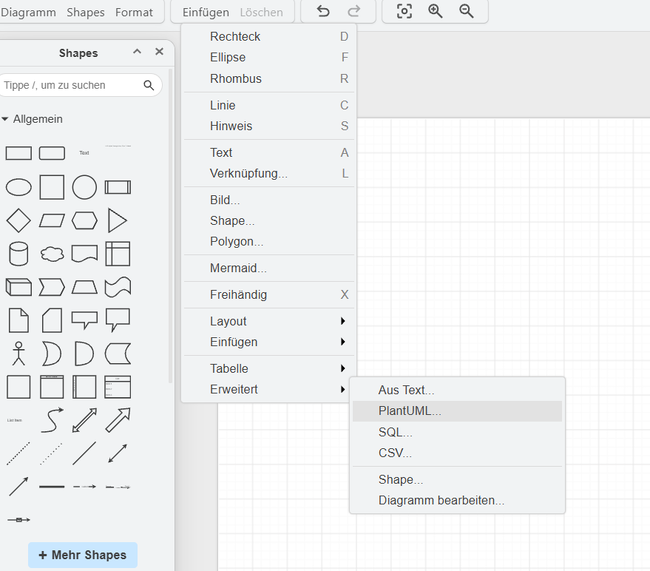The height and width of the screenshot is (571, 650).
Task: Select the dashed line shape
Action: pos(19,453)
